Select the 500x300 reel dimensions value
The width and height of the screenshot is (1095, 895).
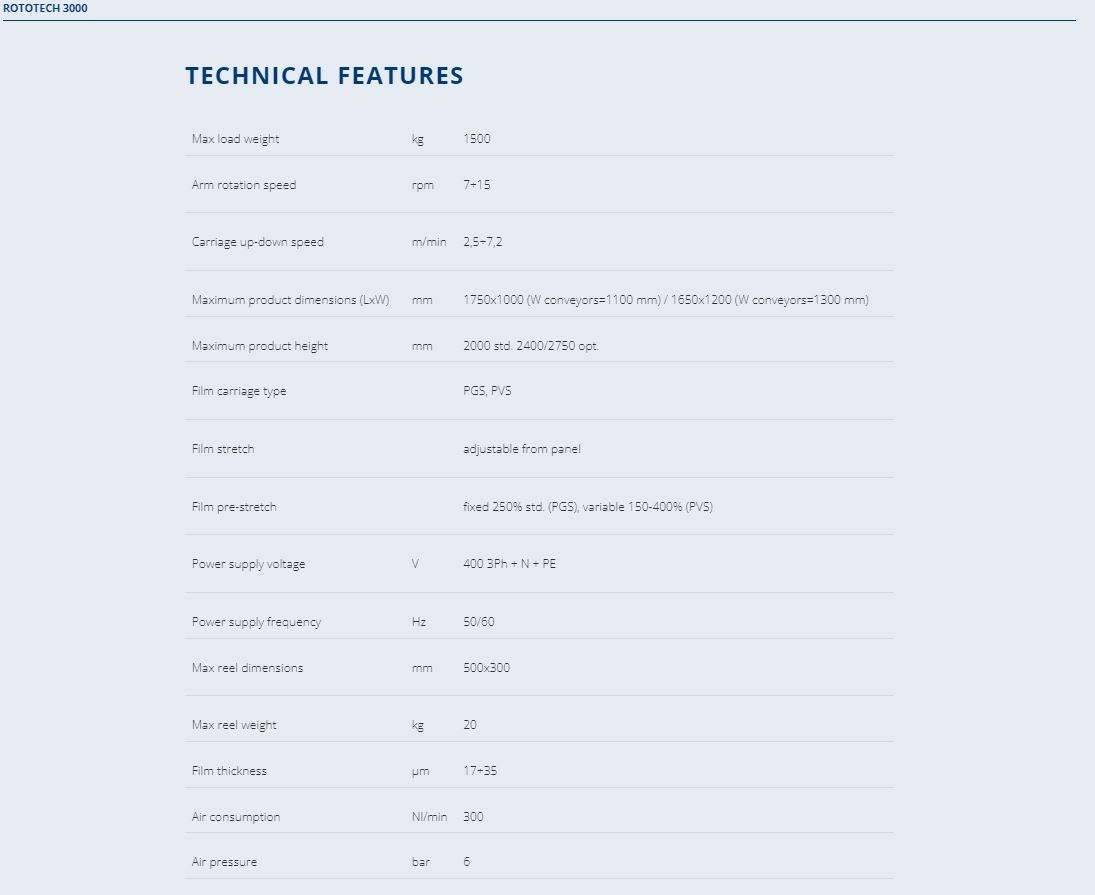click(487, 667)
